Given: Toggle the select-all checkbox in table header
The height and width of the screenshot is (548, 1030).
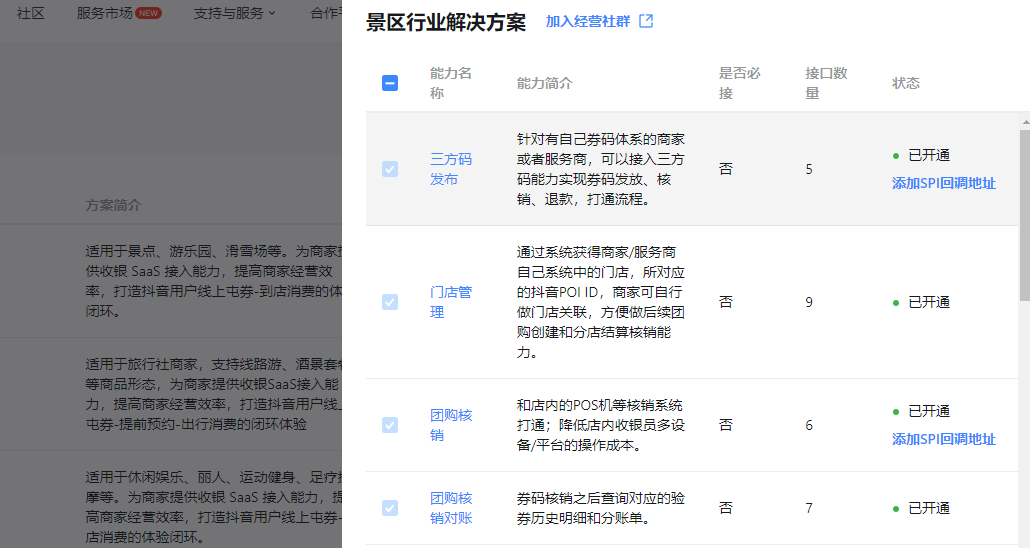Looking at the screenshot, I should (x=390, y=83).
